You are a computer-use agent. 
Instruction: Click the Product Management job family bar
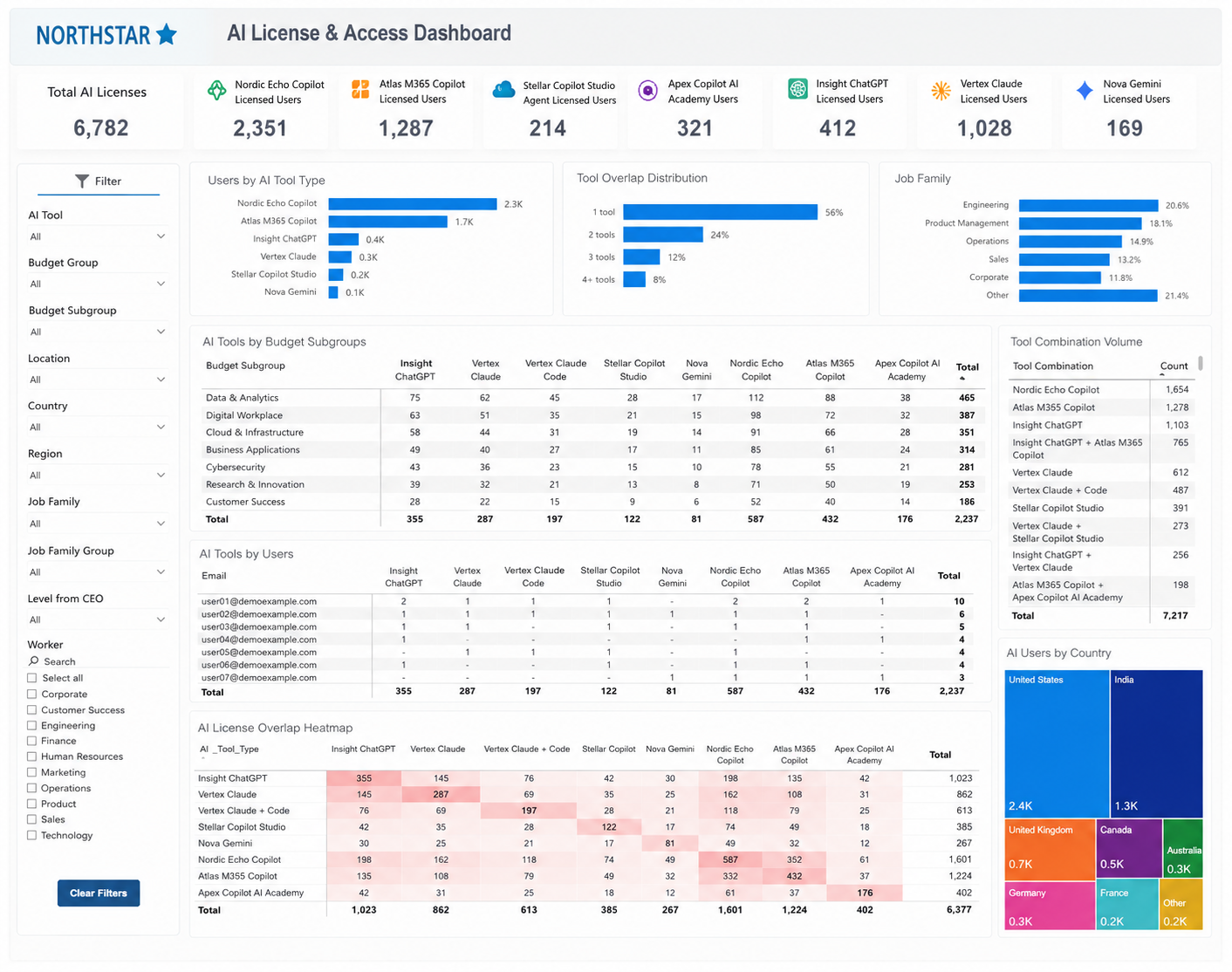[x=1080, y=223]
